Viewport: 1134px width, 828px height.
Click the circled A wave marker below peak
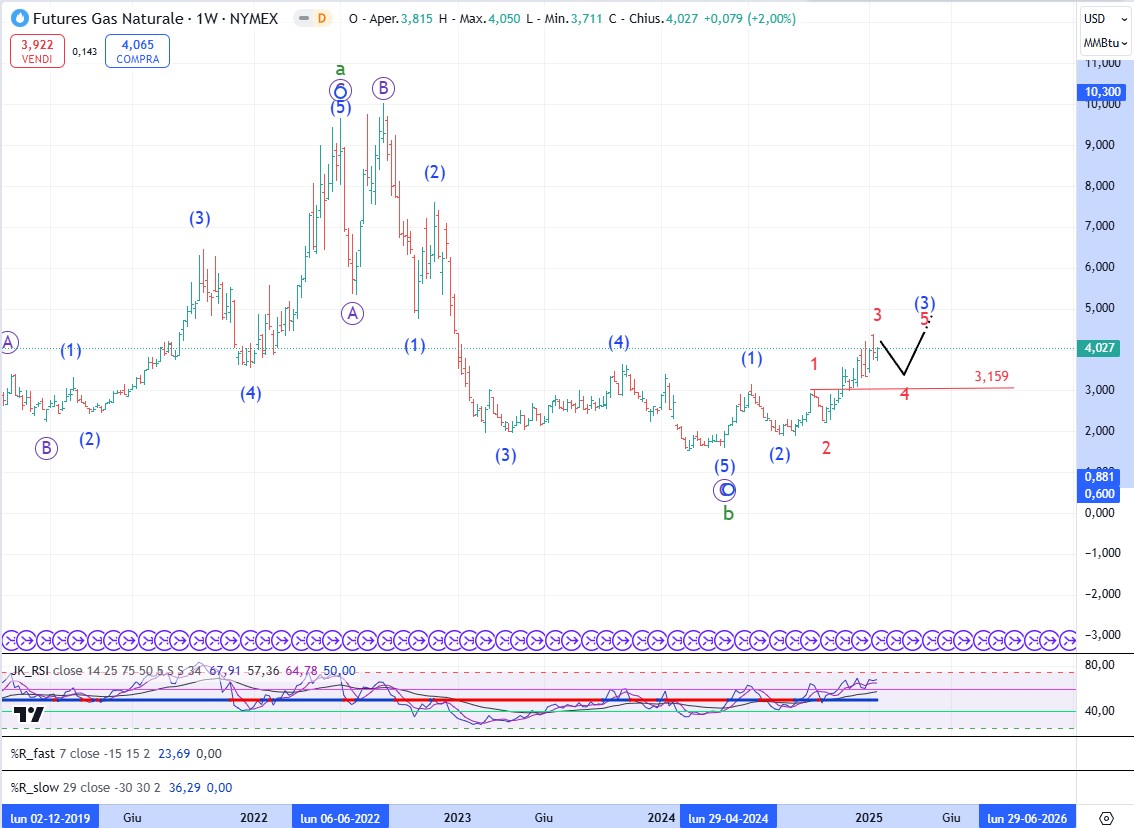tap(352, 313)
